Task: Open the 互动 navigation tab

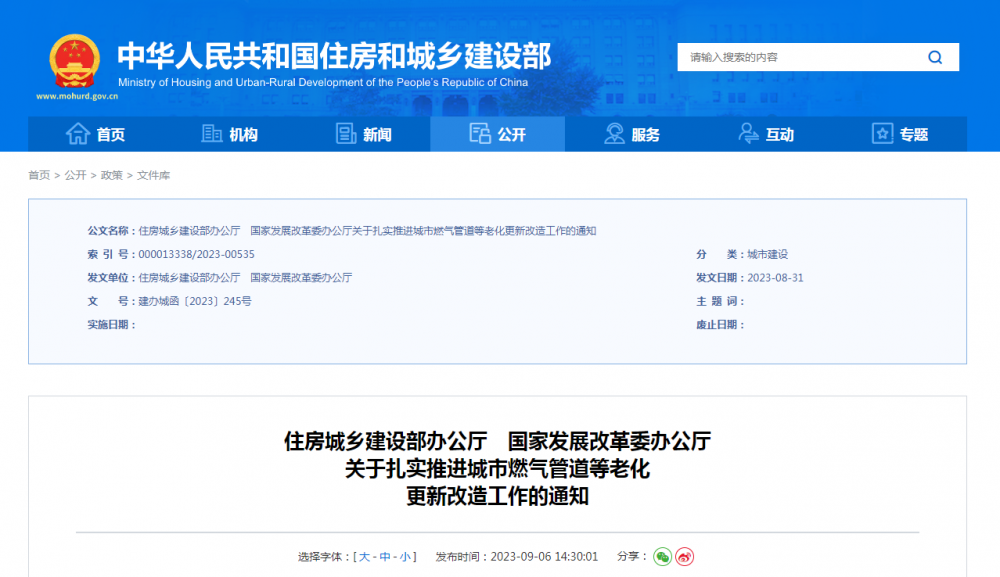Action: pyautogui.click(x=766, y=134)
